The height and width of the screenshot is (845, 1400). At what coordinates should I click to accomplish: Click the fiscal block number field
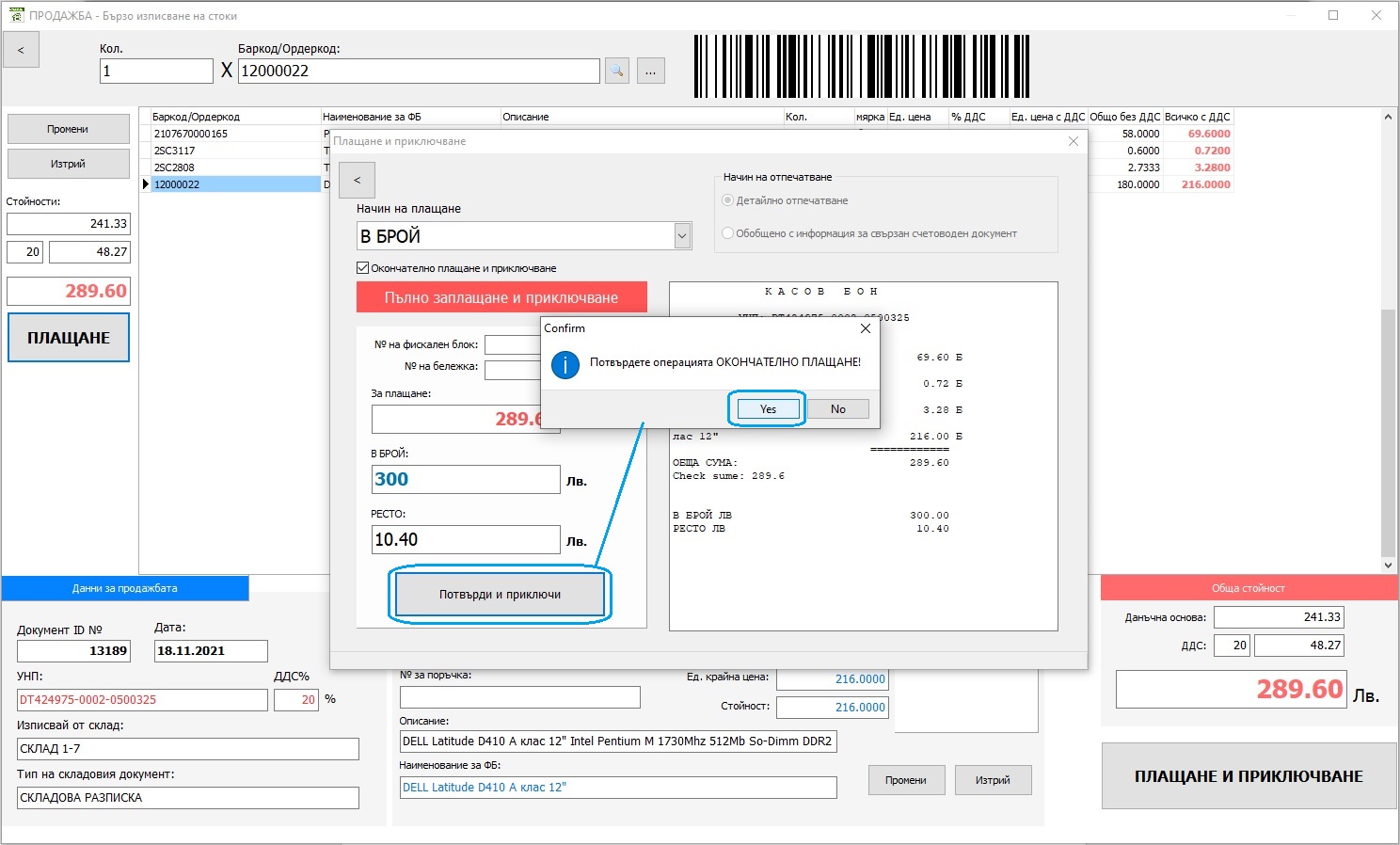(513, 344)
